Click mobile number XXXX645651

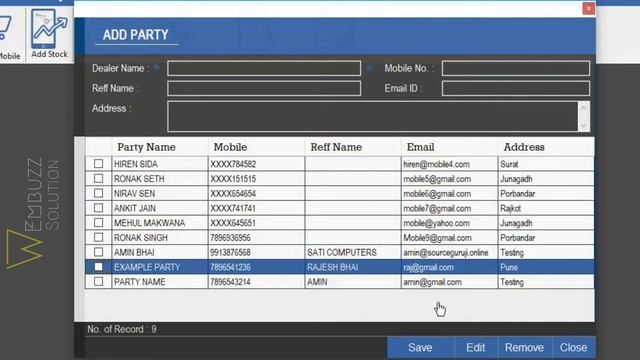(x=233, y=223)
